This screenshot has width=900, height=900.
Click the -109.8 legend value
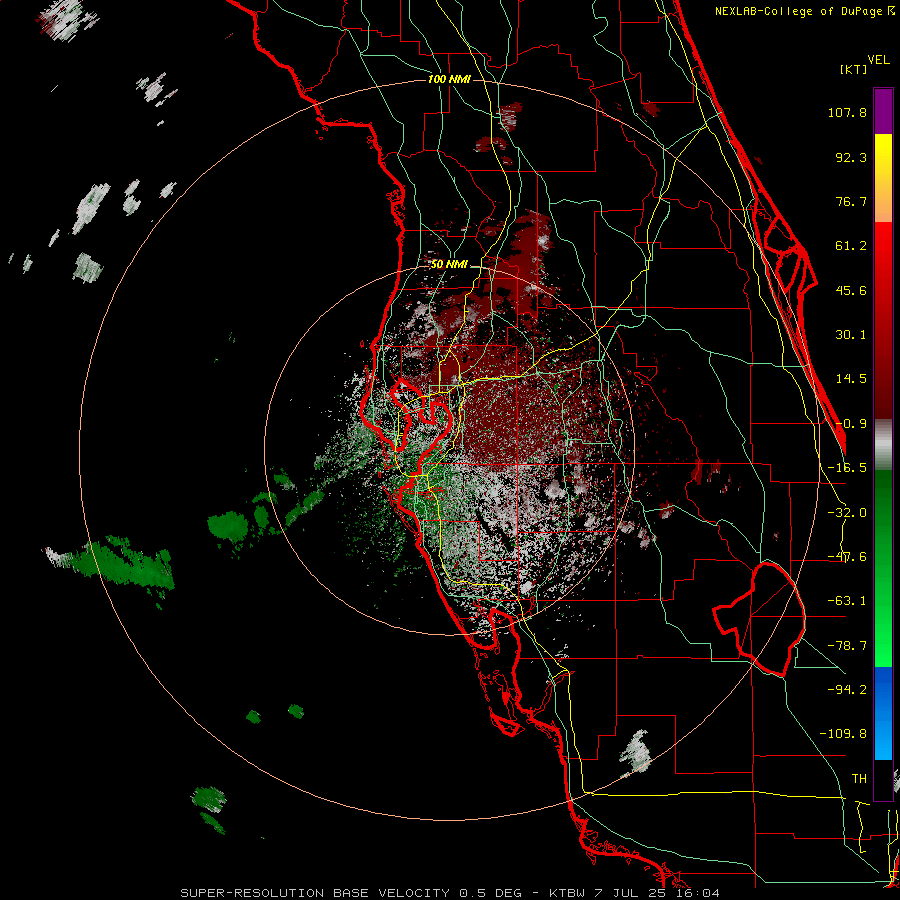pyautogui.click(x=843, y=734)
